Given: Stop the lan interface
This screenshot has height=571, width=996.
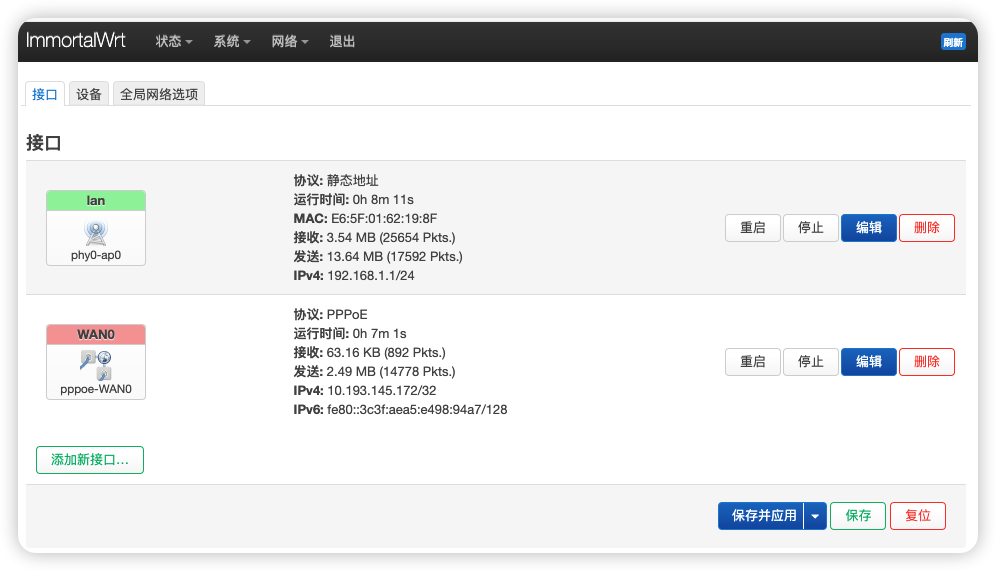Looking at the screenshot, I should (x=810, y=228).
